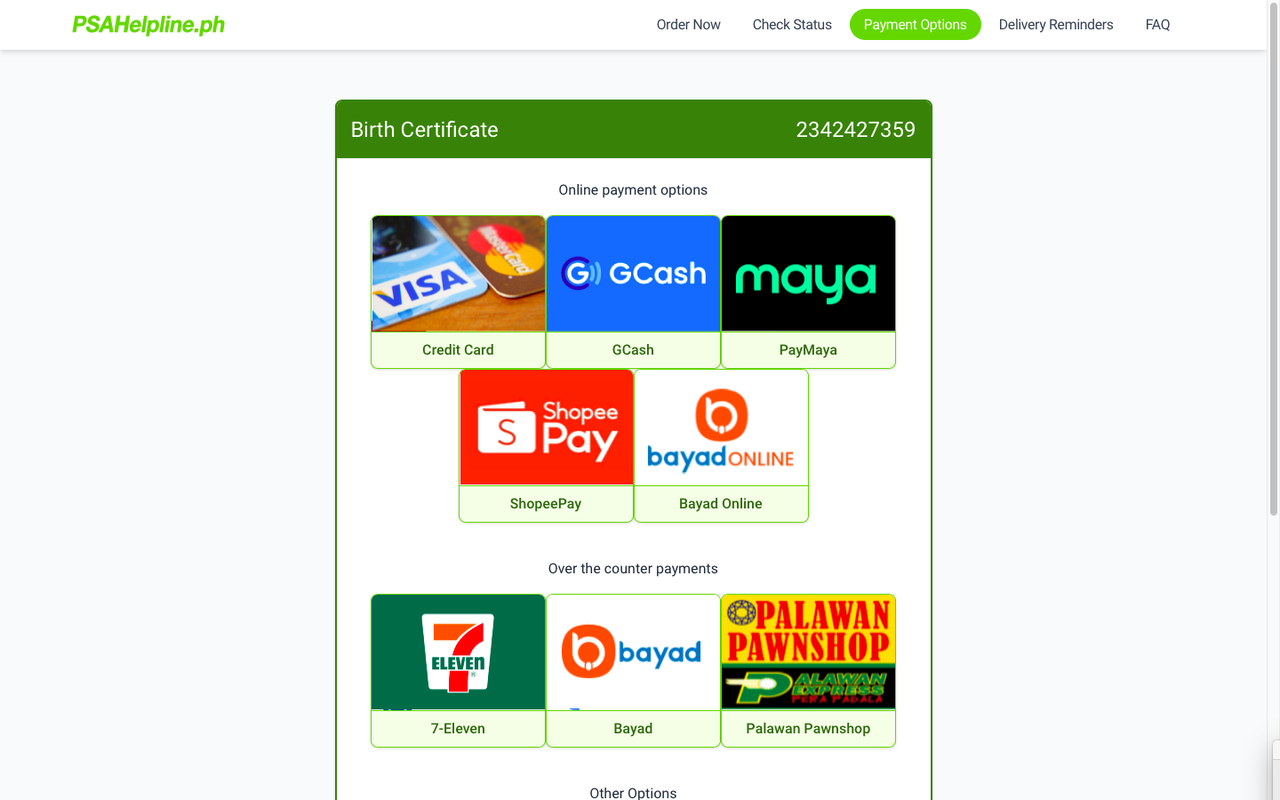Click the Credit Card label button
The width and height of the screenshot is (1280, 800).
[458, 350]
